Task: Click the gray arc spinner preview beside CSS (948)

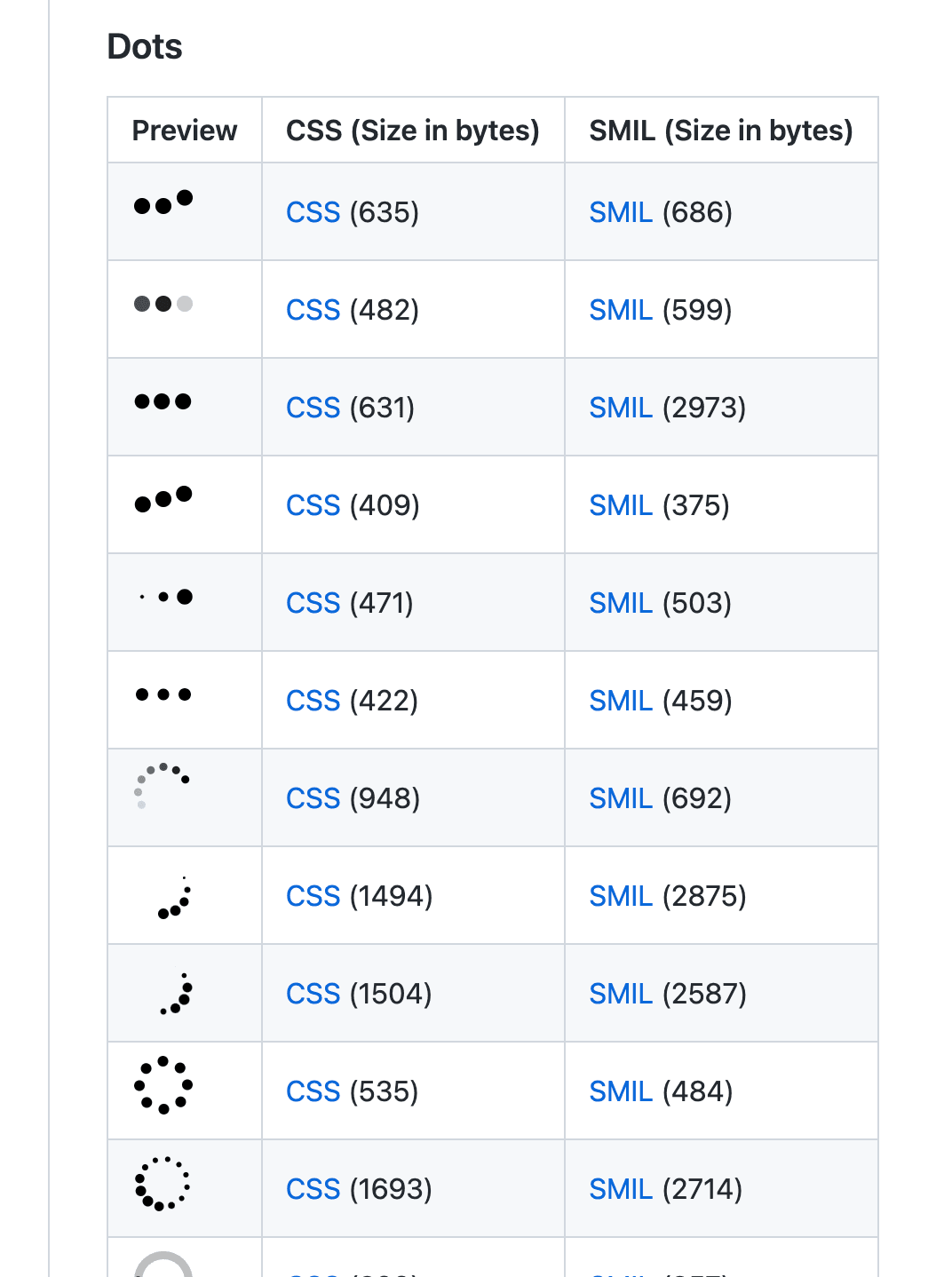Action: tap(161, 786)
